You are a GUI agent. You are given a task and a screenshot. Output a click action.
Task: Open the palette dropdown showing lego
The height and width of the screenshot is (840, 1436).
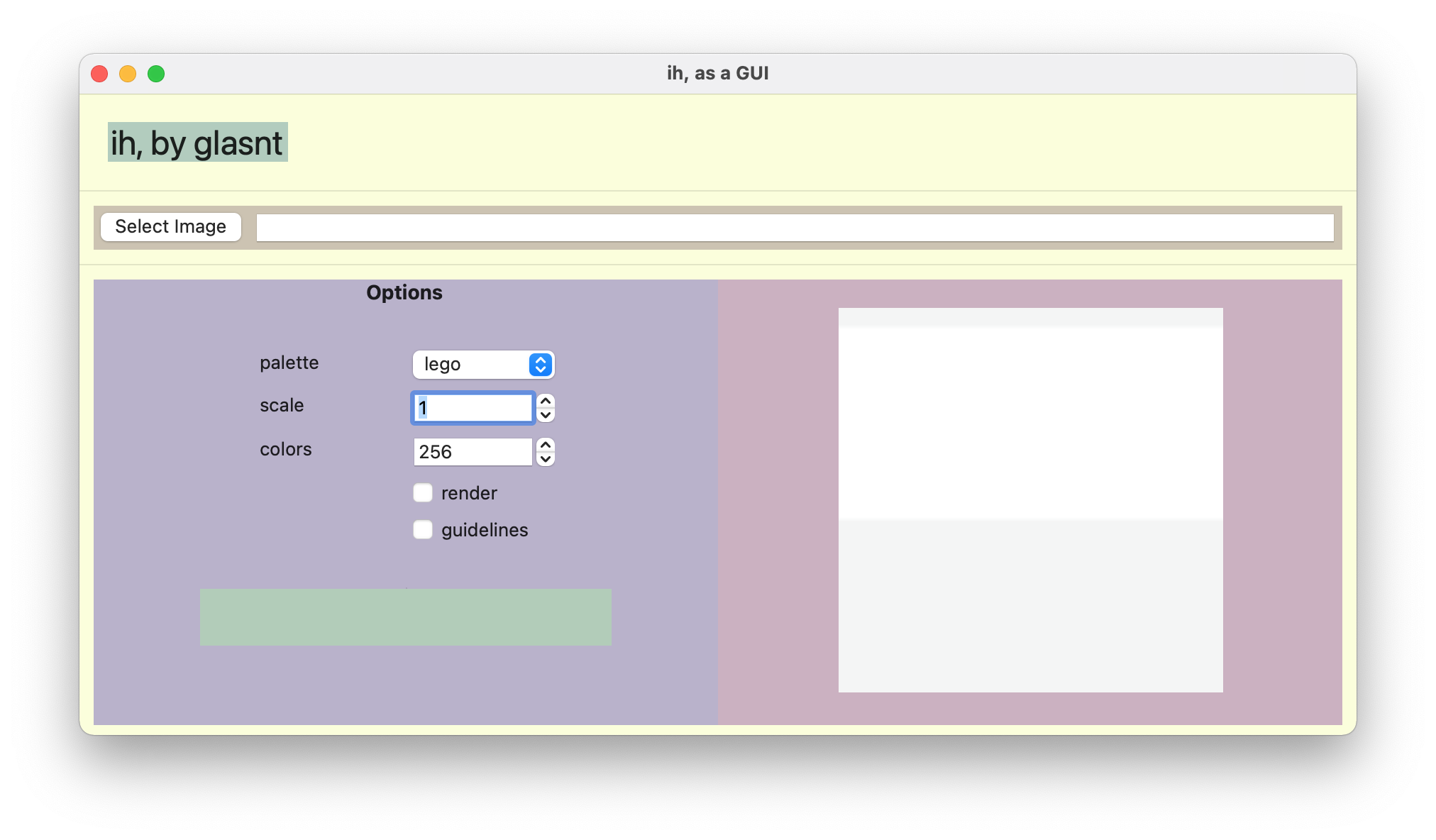(483, 365)
